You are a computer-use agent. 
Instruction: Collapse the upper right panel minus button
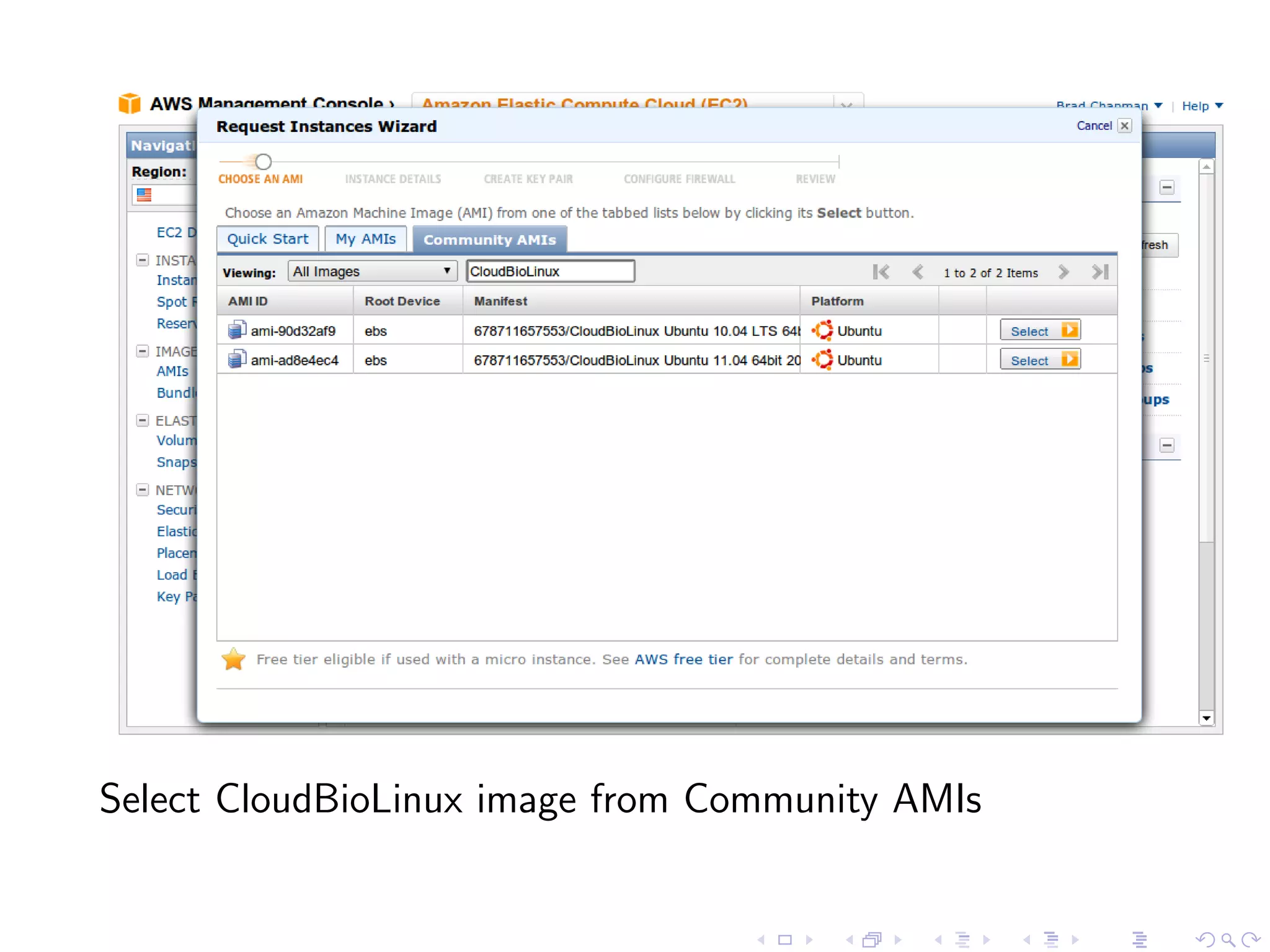[x=1167, y=187]
